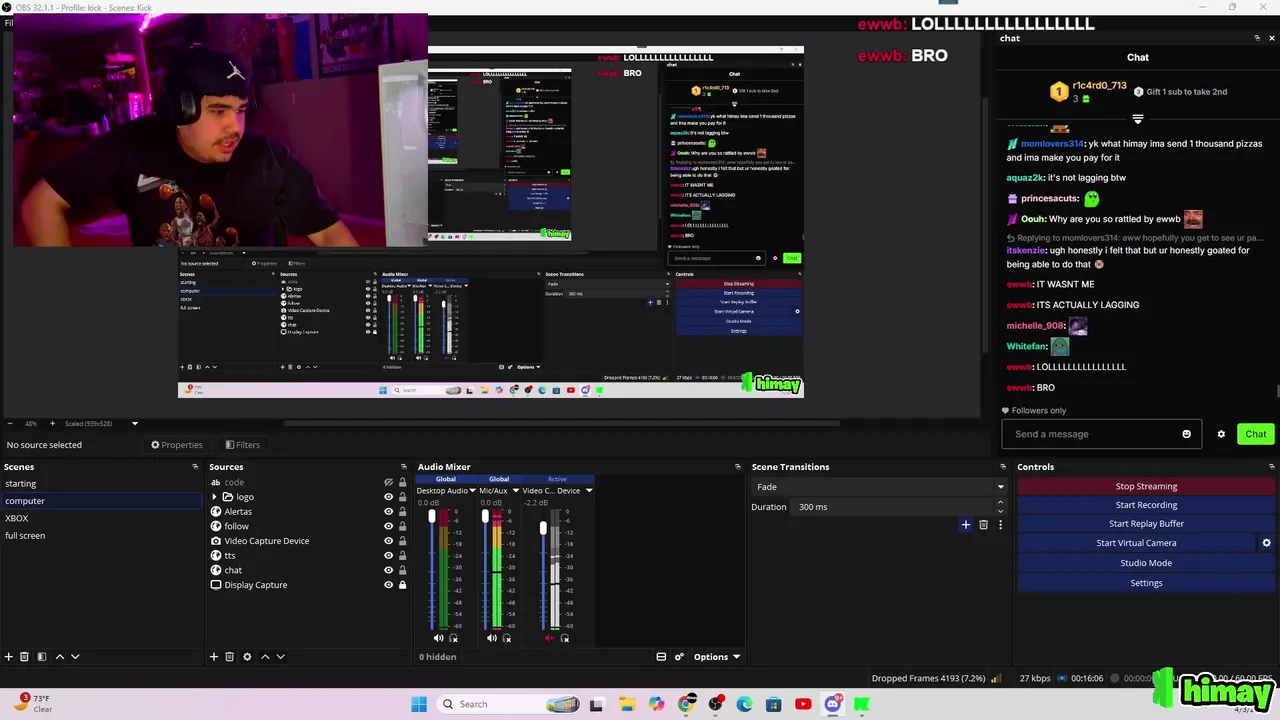Pop out Scenes dock icon
The width and height of the screenshot is (1280, 720).
click(195, 467)
